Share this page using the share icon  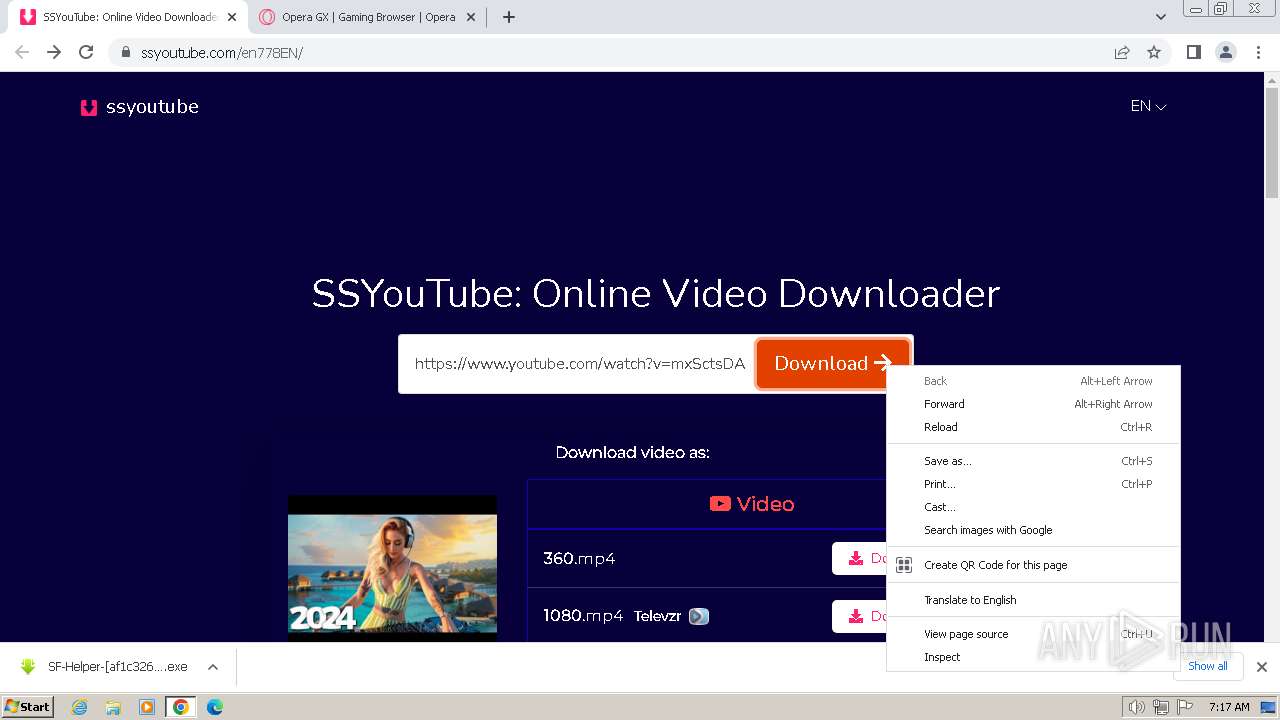tap(1122, 52)
